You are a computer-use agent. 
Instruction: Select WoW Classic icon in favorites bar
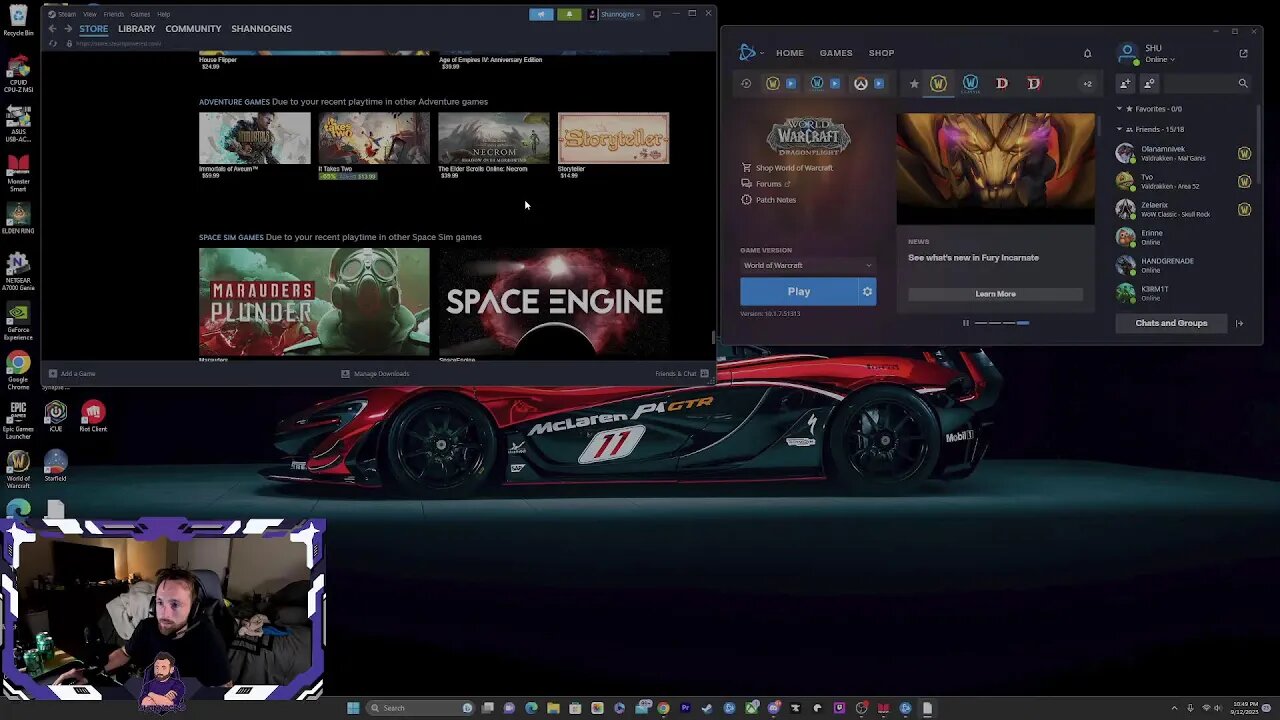(x=970, y=84)
